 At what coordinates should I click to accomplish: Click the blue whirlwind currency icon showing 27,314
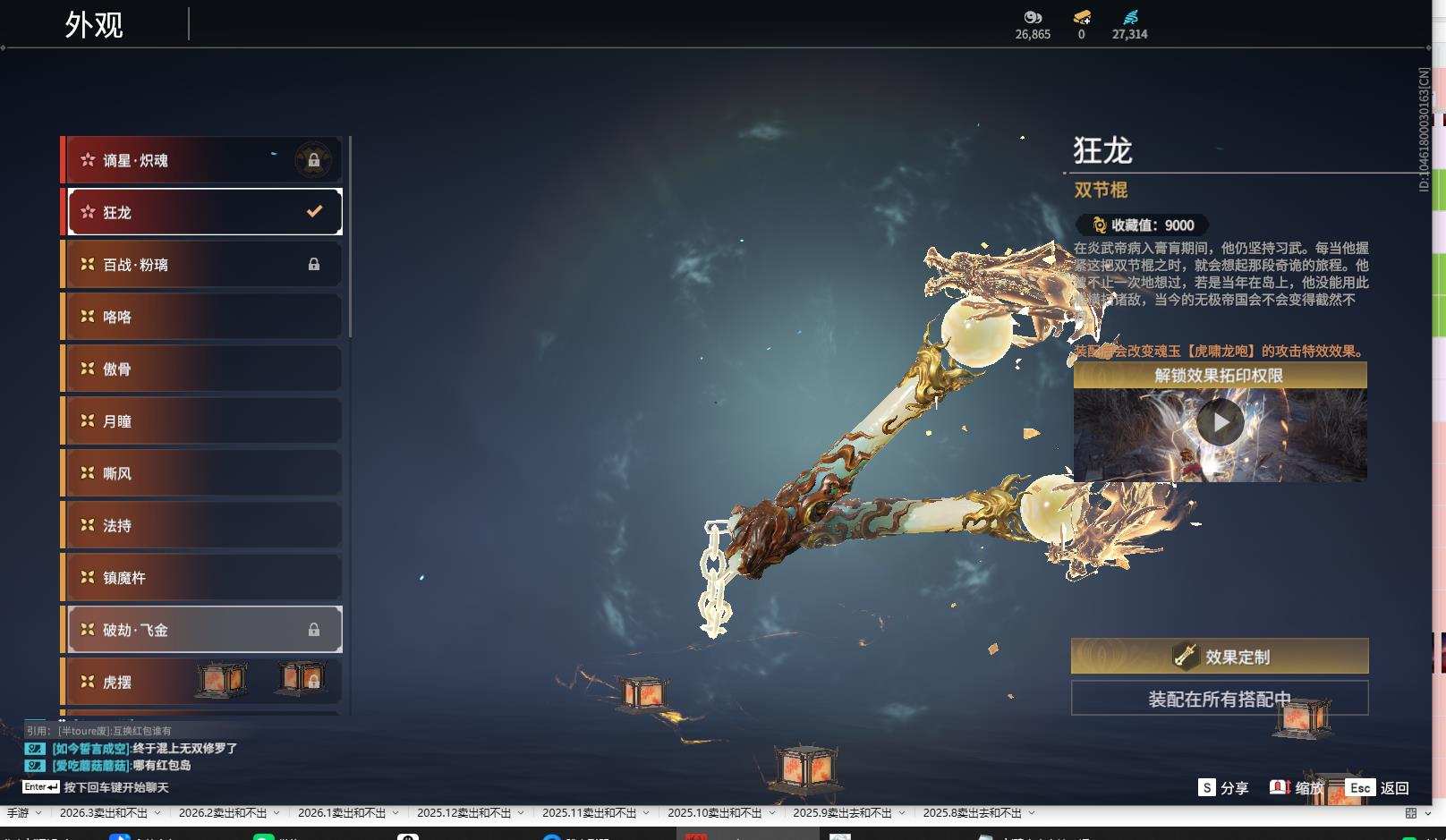[x=1129, y=18]
